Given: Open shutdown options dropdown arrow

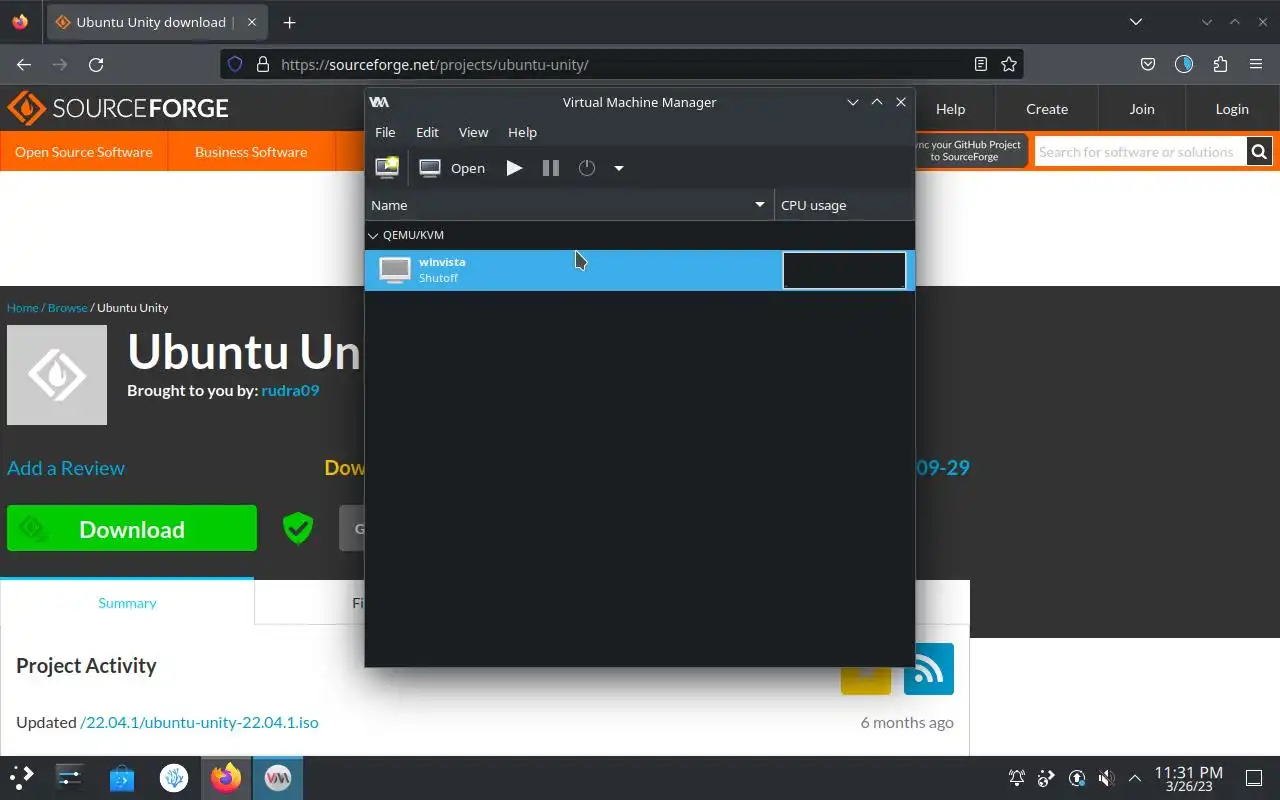Looking at the screenshot, I should click(x=619, y=168).
